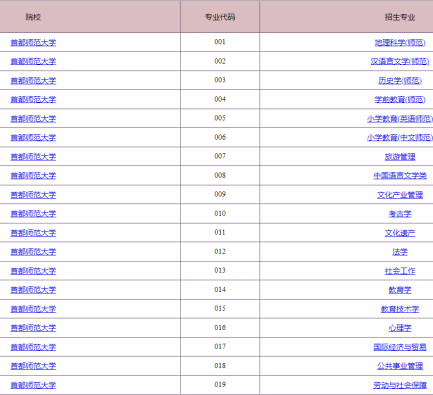This screenshot has height=395, width=433.
Task: Open the 汉语言文学(师范) major link
Action: point(400,61)
